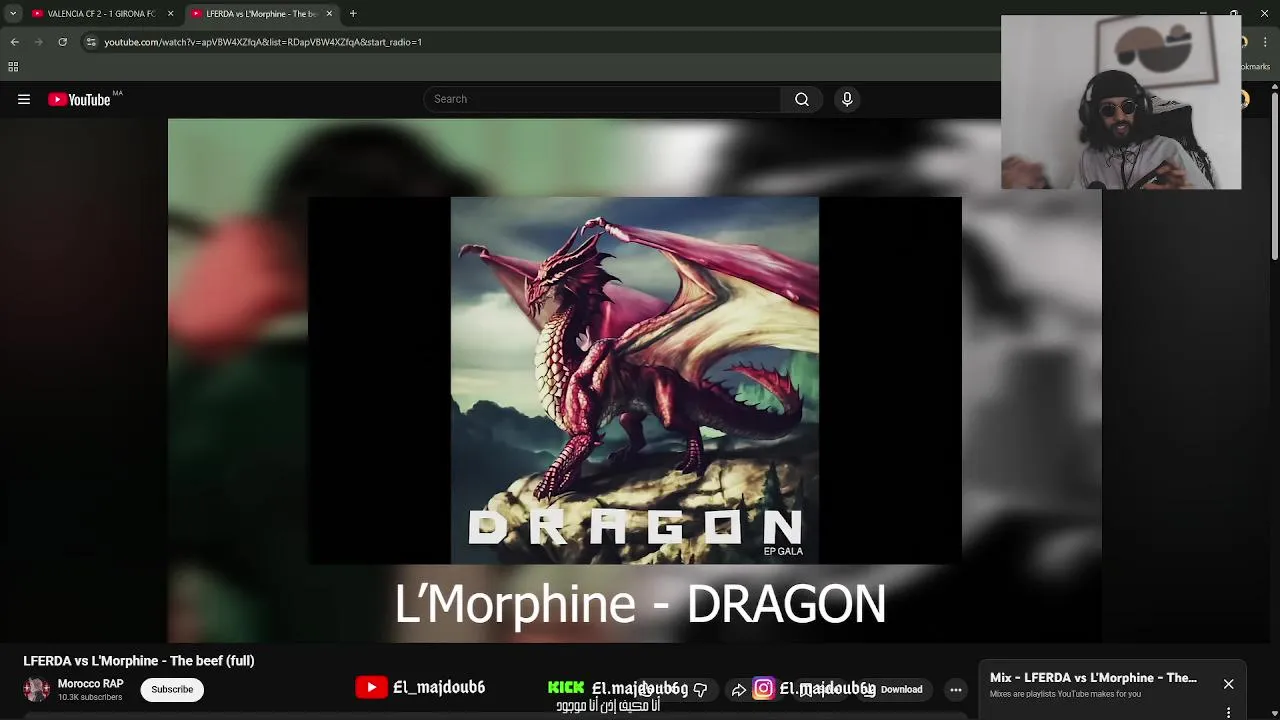This screenshot has width=1280, height=720.
Task: Open a new browser tab
Action: coord(353,14)
